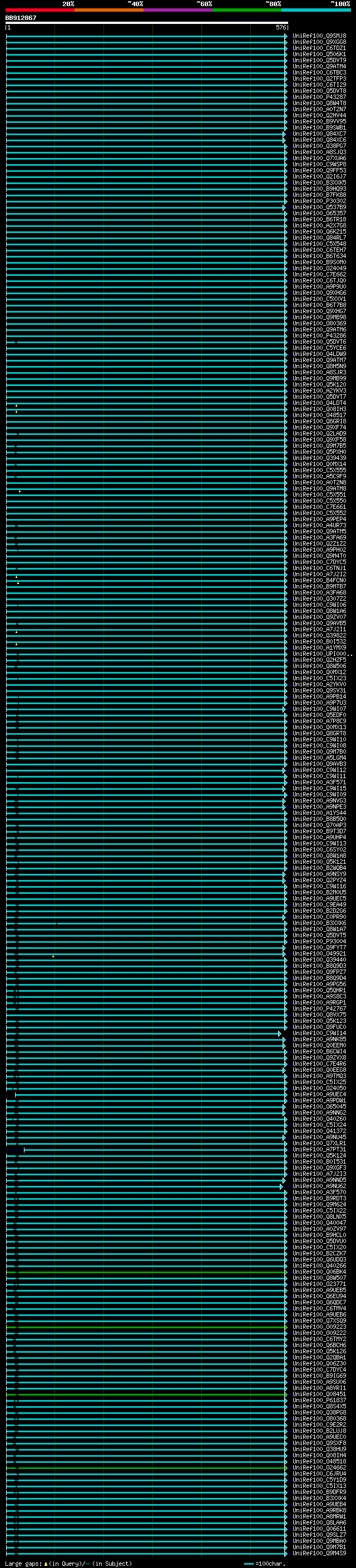Select hit label UniRef100_B9SWB1
The width and height of the screenshot is (356, 1568).
pyautogui.click(x=319, y=128)
